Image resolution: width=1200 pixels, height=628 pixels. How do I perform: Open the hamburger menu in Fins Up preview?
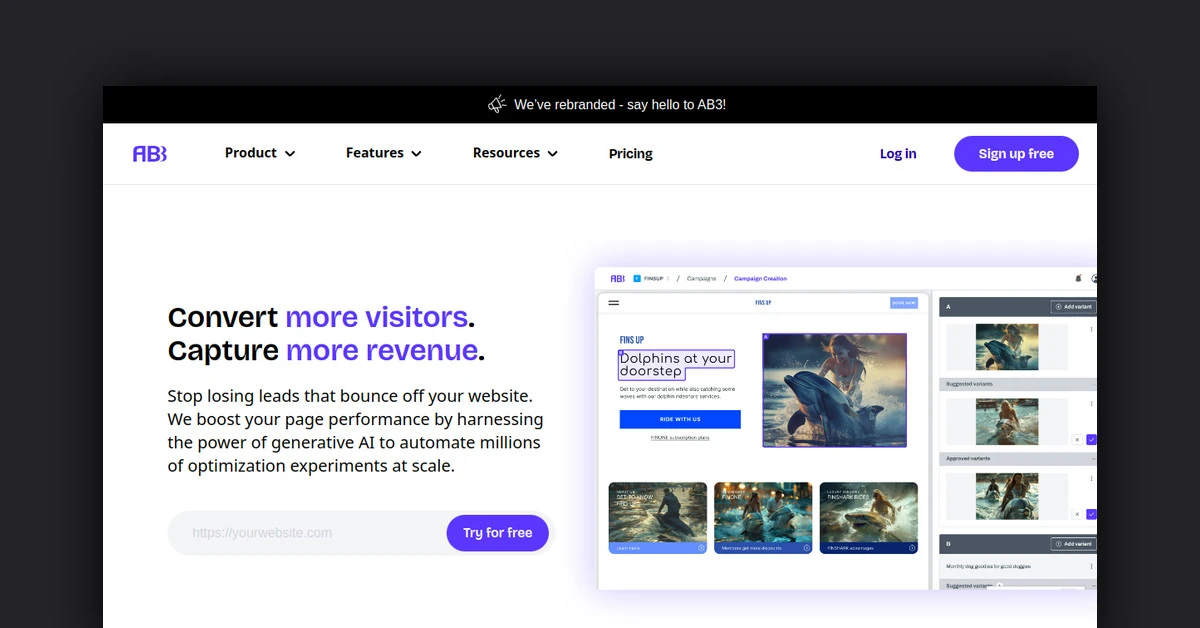point(614,303)
